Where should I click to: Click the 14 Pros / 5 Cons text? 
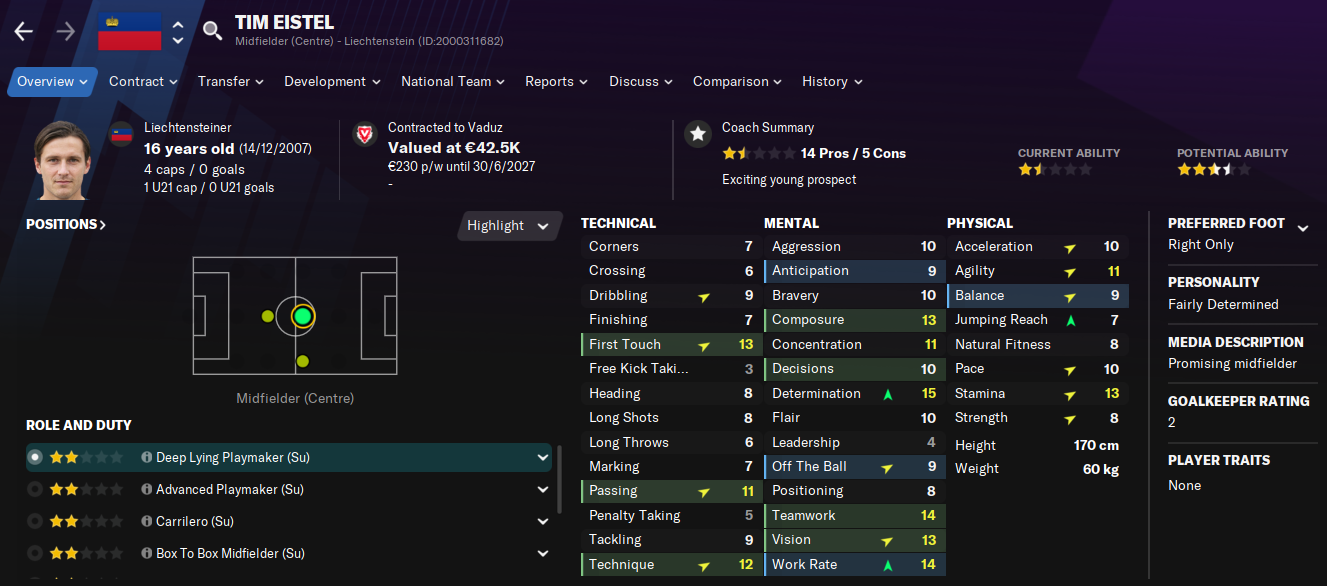853,153
